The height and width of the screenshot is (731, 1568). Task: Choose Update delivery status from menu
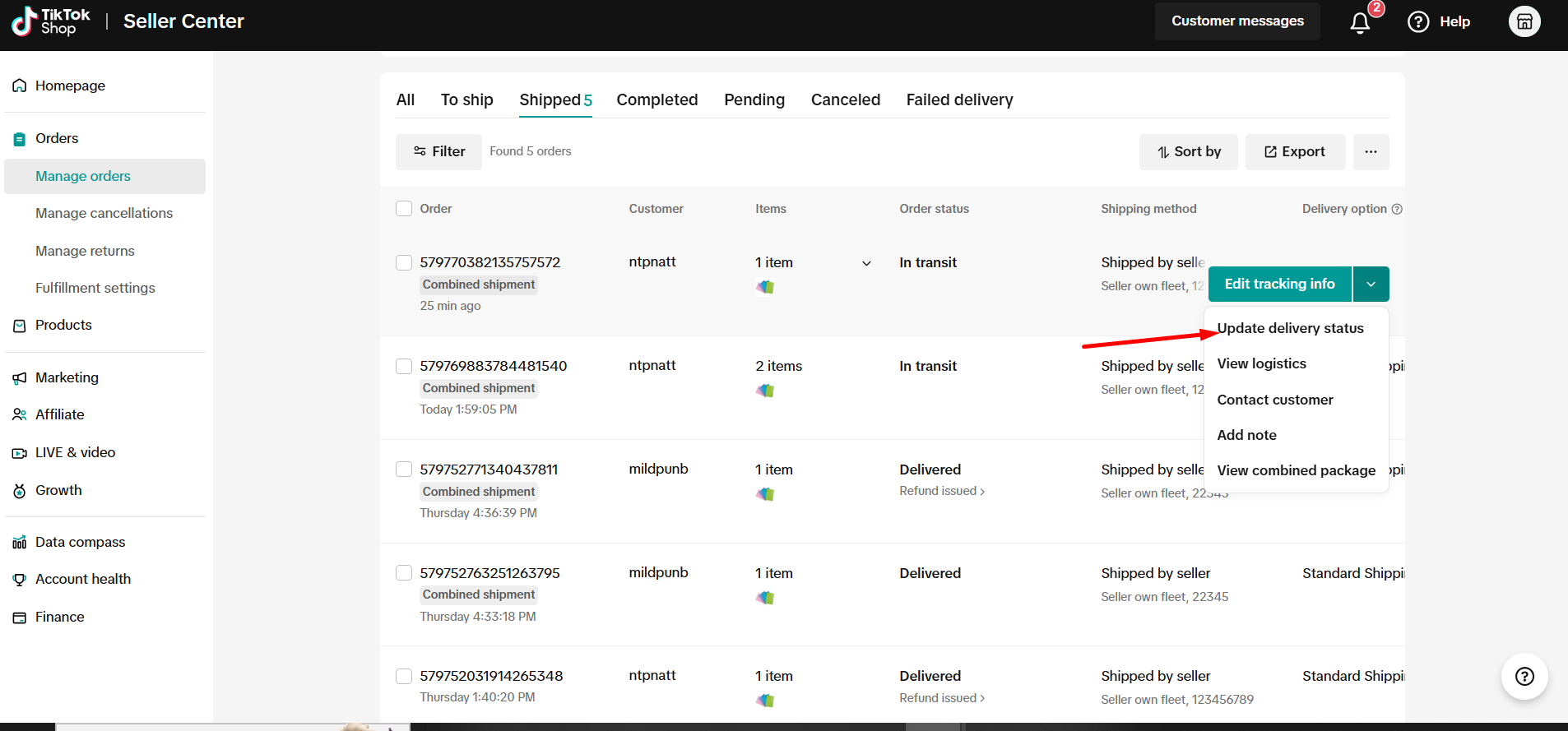click(x=1290, y=328)
